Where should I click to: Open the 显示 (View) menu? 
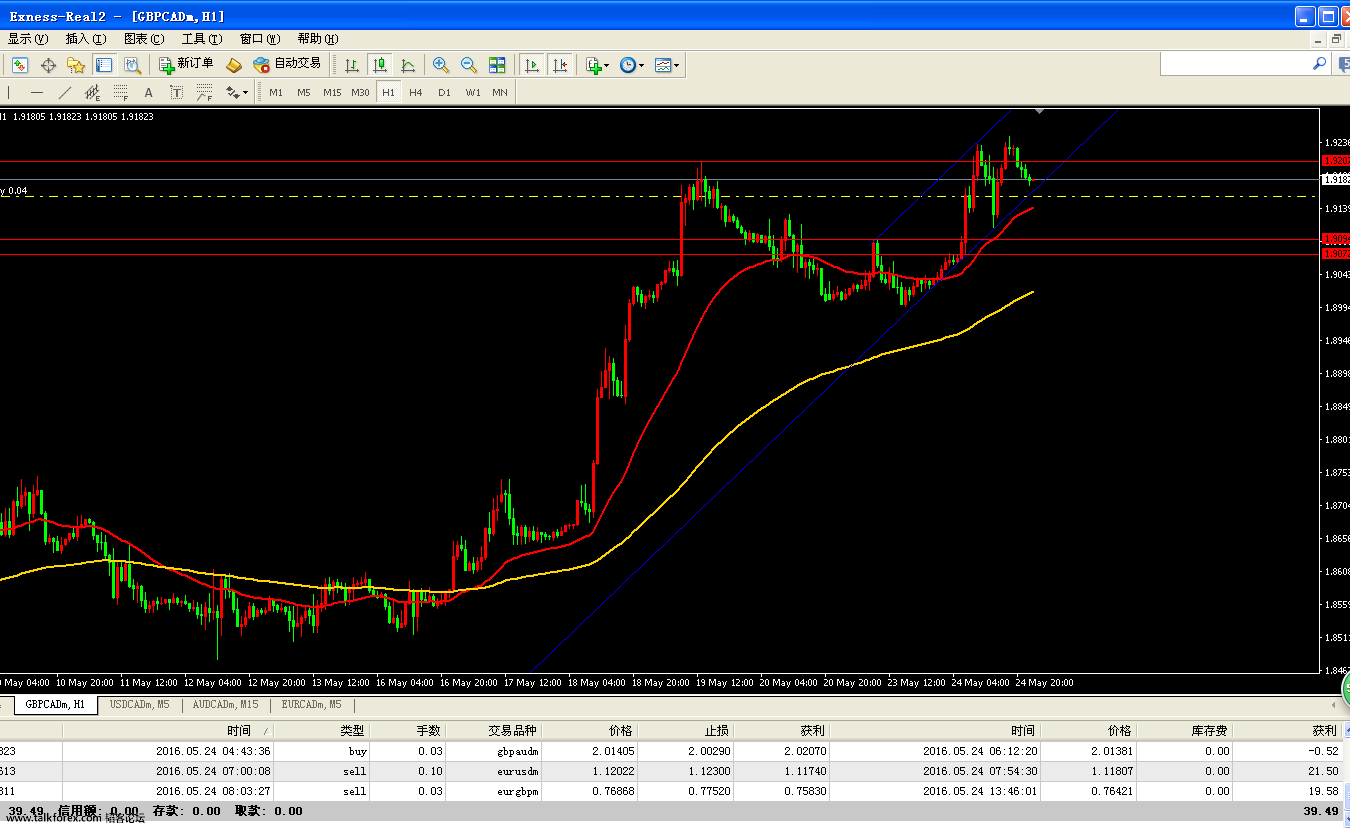27,39
